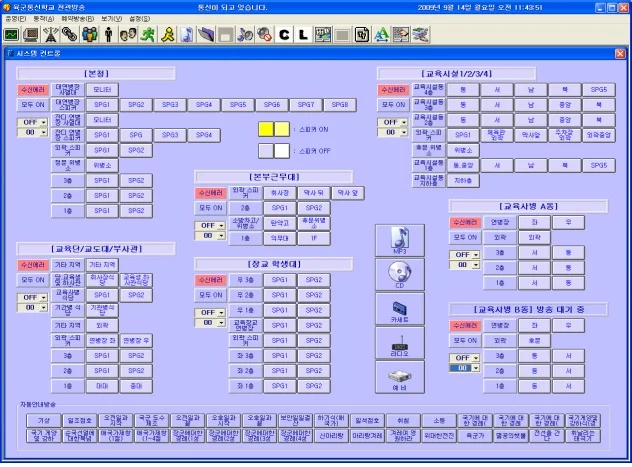This screenshot has width=632, height=467.
Task: Click the green running man icon
Action: pyautogui.click(x=148, y=35)
